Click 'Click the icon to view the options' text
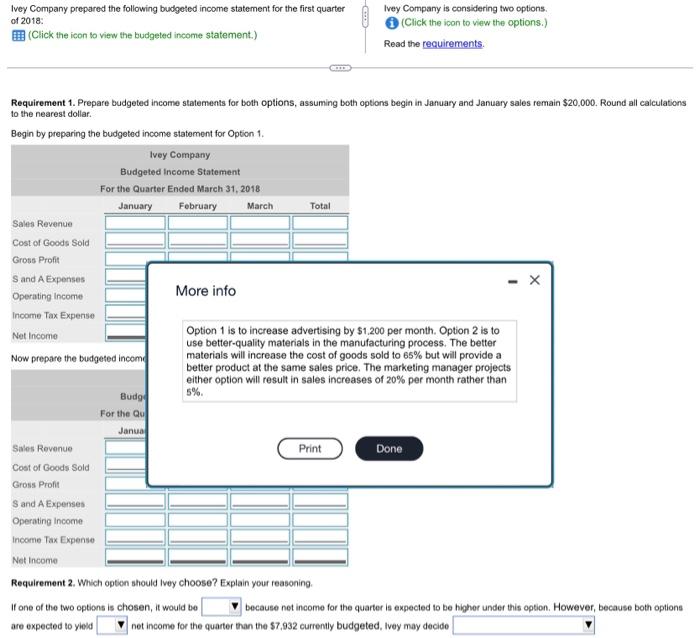 (474, 23)
